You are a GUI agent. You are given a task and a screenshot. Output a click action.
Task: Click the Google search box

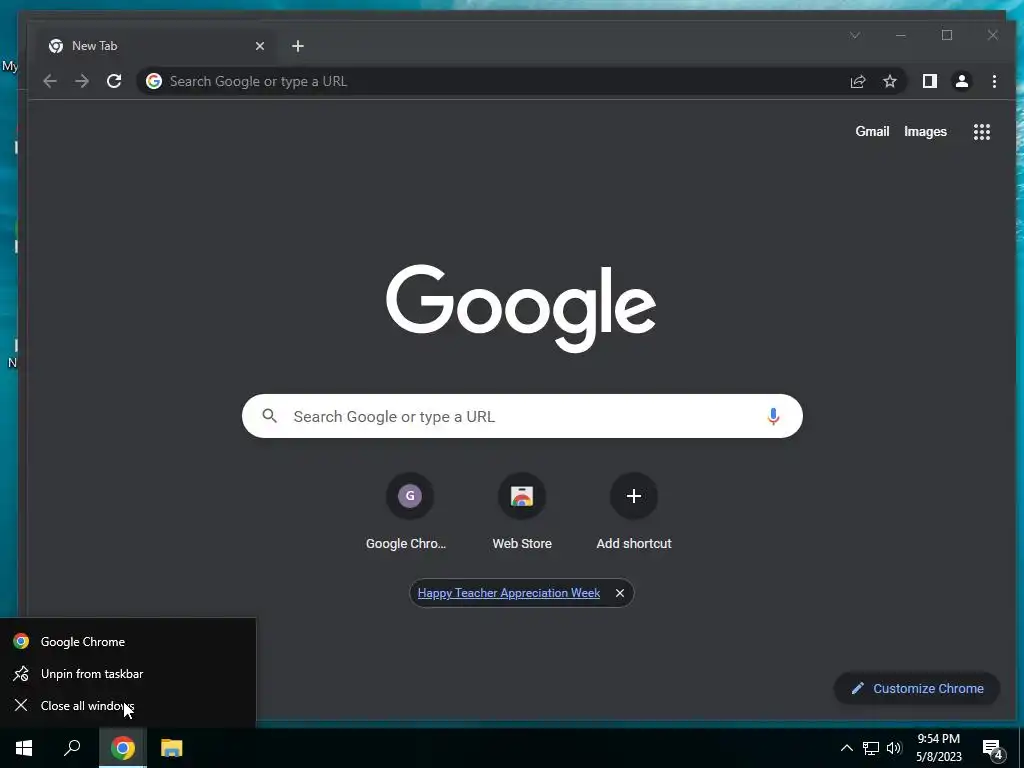522,416
